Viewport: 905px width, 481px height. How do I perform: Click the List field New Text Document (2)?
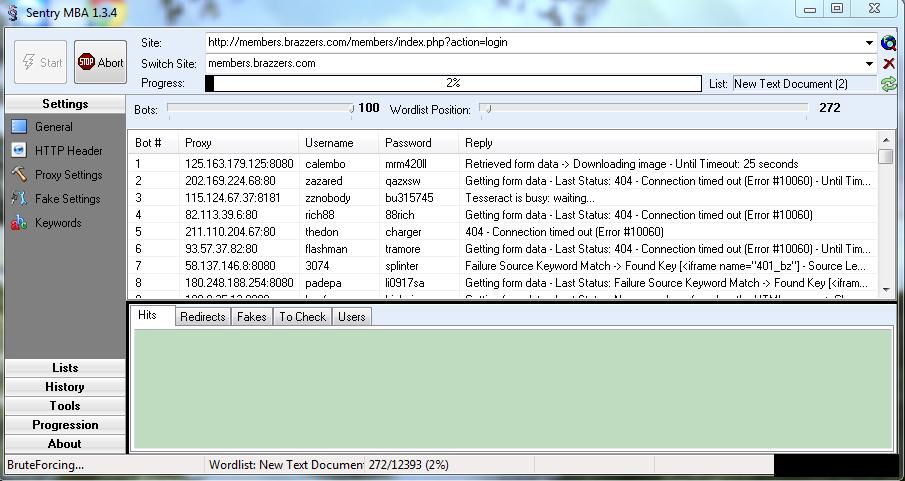coord(805,84)
